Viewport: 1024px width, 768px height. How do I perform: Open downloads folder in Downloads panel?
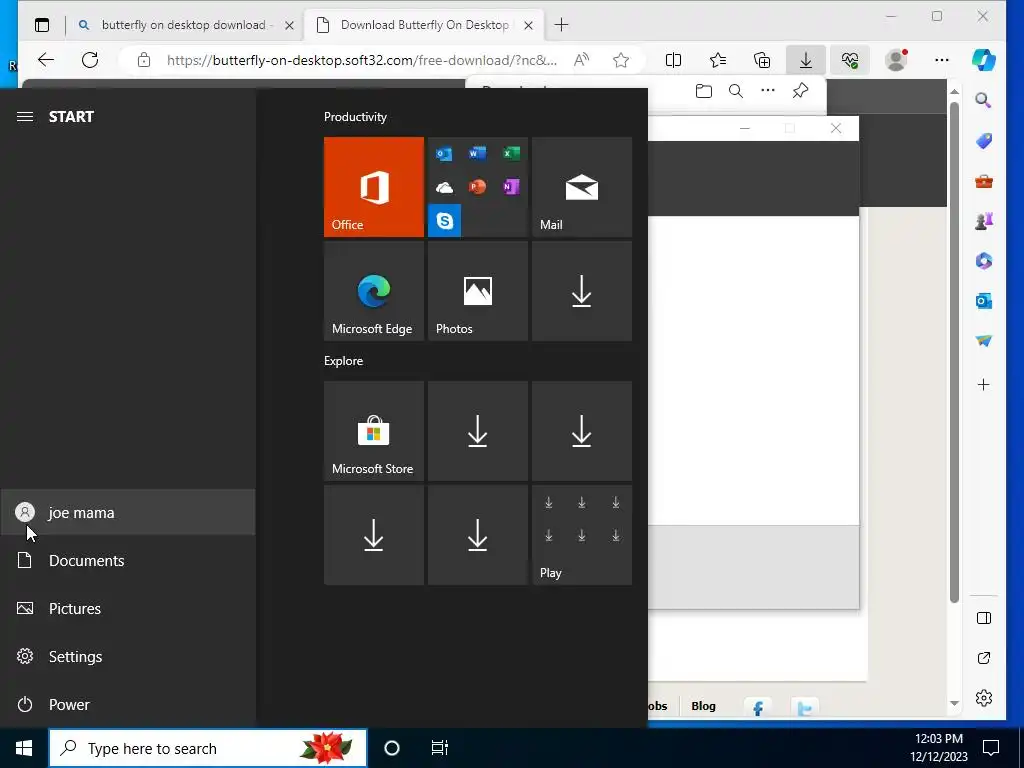pyautogui.click(x=703, y=91)
